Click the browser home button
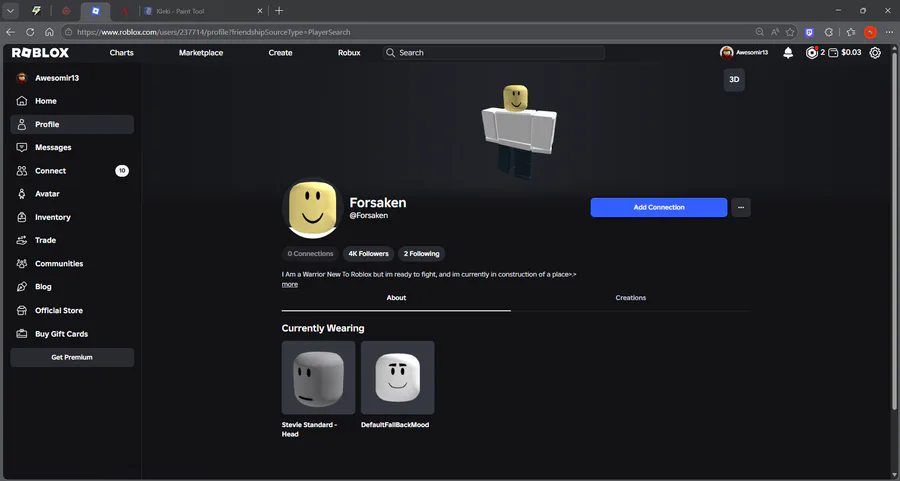The image size is (900, 481). [x=49, y=32]
